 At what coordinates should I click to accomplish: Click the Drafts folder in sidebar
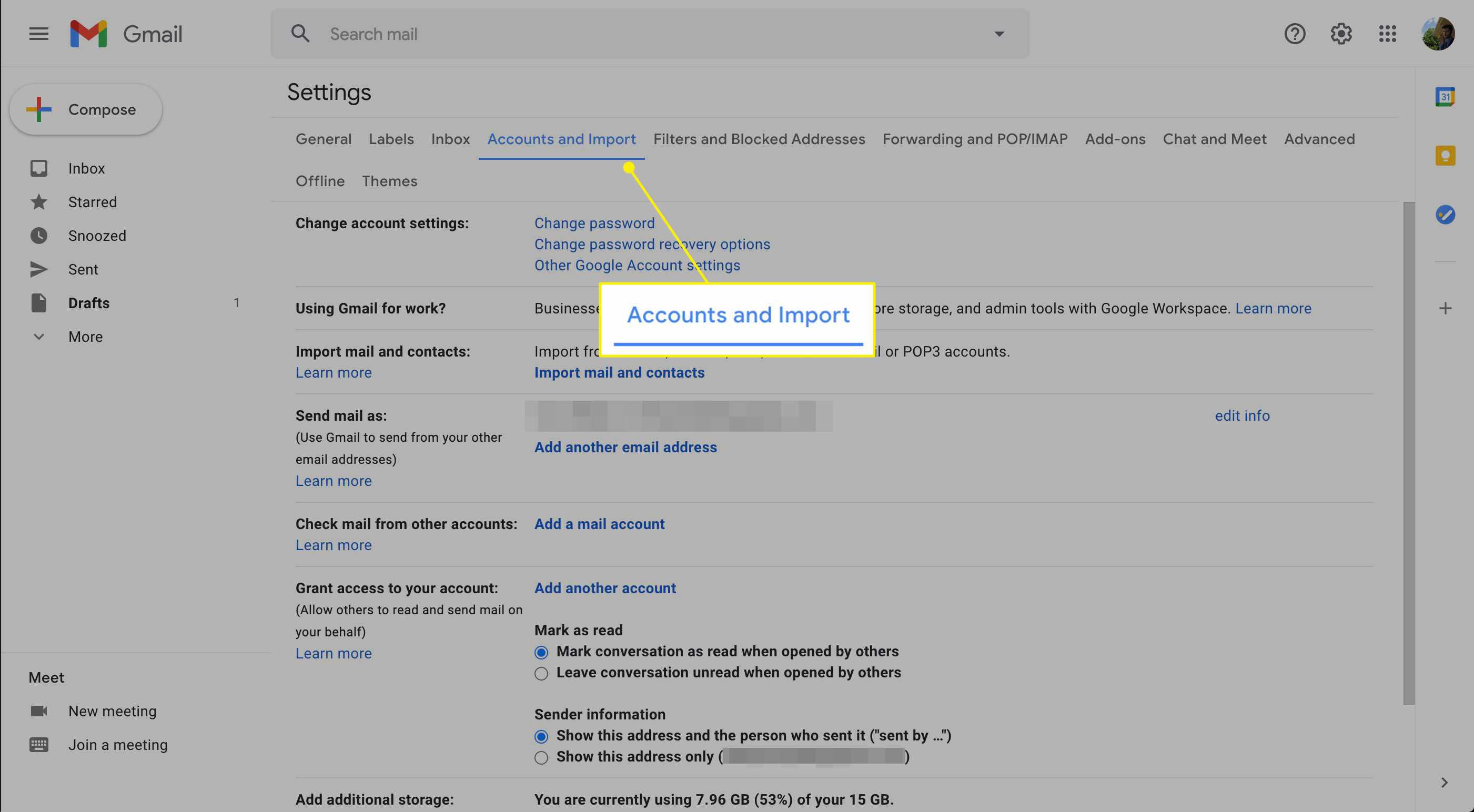click(x=88, y=302)
